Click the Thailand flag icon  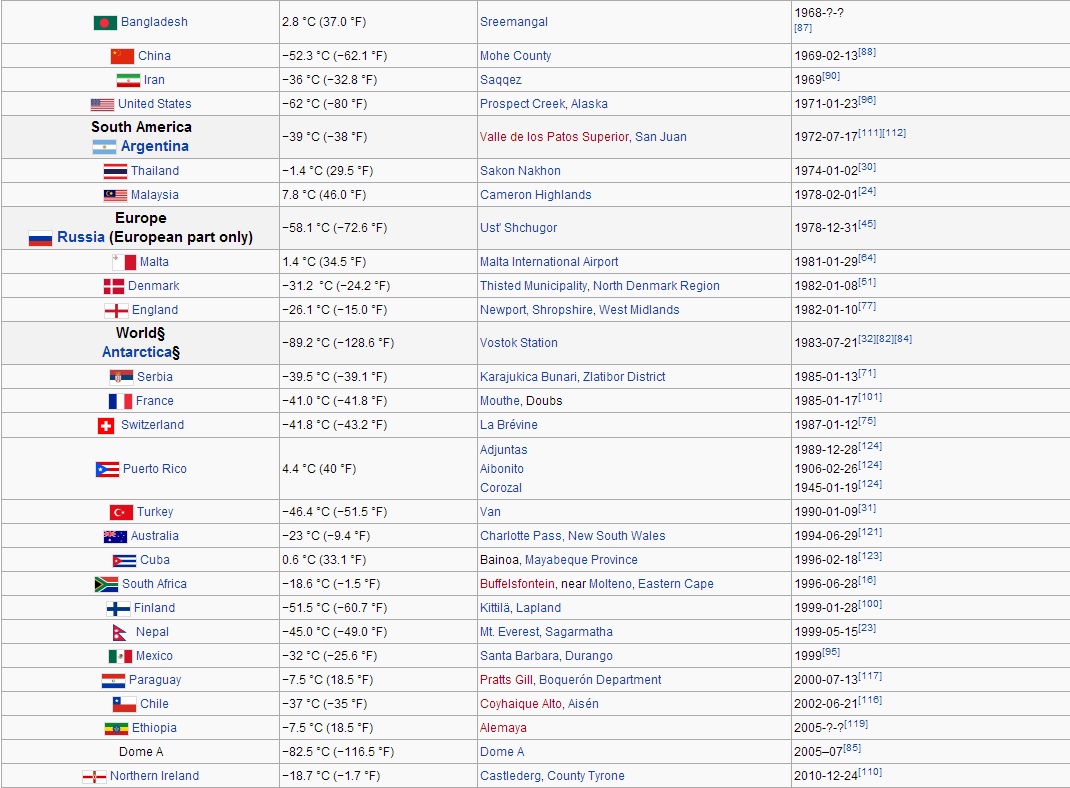point(115,171)
